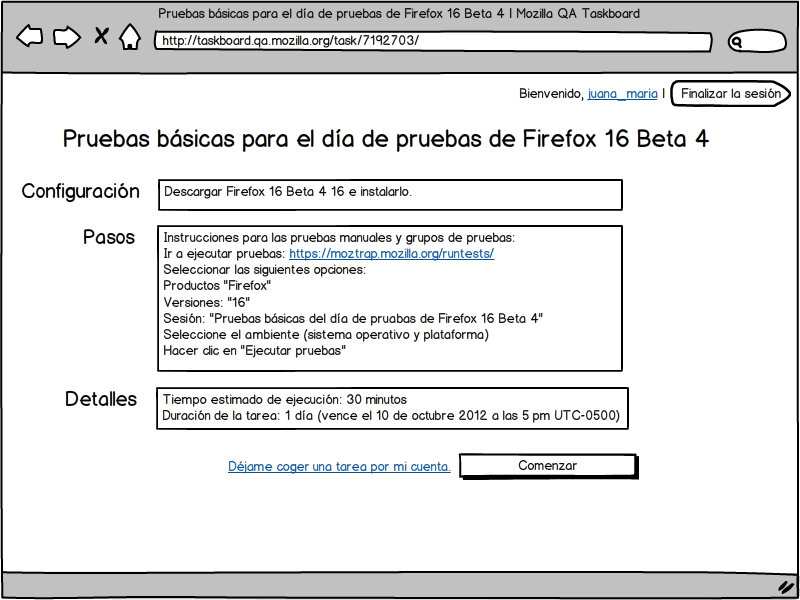Click the 'Duración de la tarea' line
This screenshot has width=800, height=600.
[391, 416]
